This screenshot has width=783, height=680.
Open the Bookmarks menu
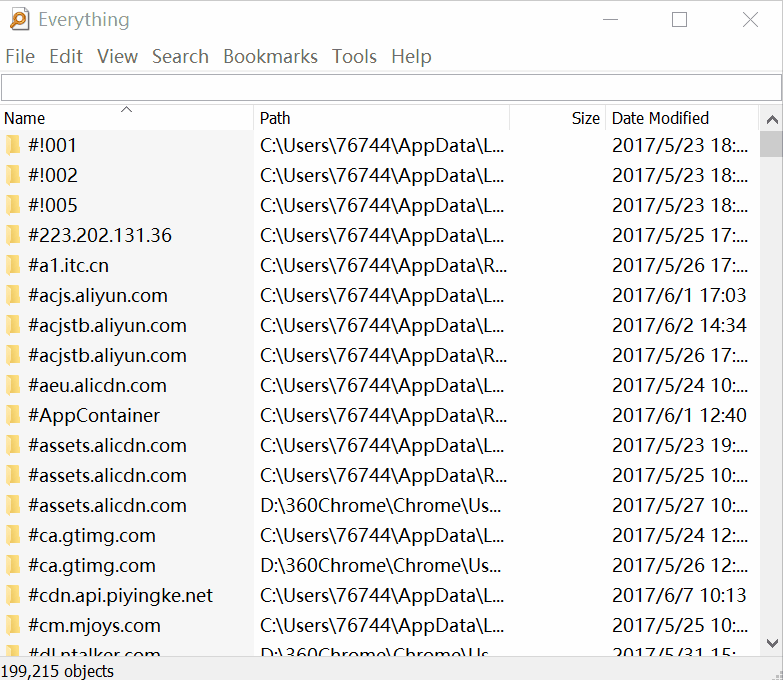click(270, 56)
